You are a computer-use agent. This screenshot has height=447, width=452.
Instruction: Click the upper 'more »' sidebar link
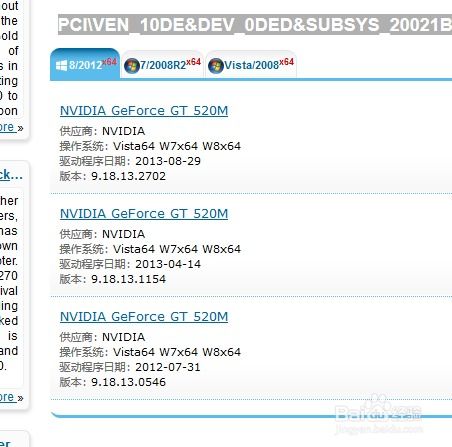pyautogui.click(x=11, y=127)
